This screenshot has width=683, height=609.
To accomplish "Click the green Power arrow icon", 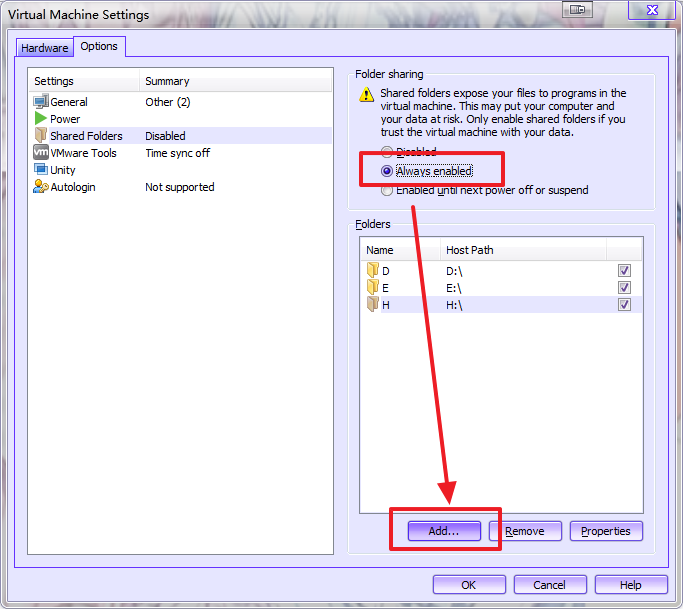I will tap(41, 119).
